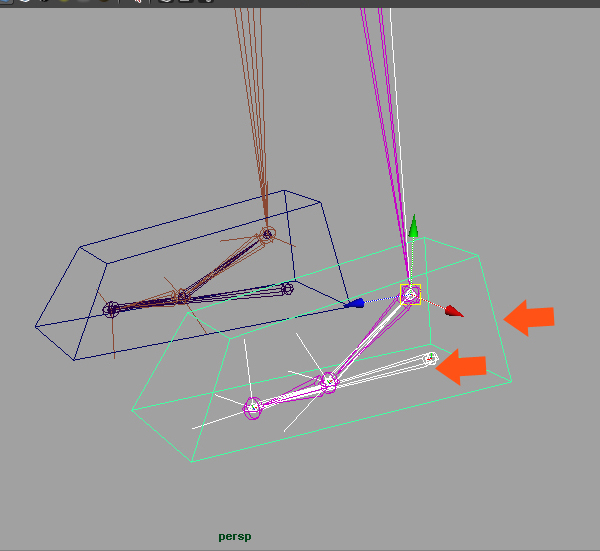The width and height of the screenshot is (600, 551).
Task: Select the magenta ball joint of the right foot
Action: point(329,382)
